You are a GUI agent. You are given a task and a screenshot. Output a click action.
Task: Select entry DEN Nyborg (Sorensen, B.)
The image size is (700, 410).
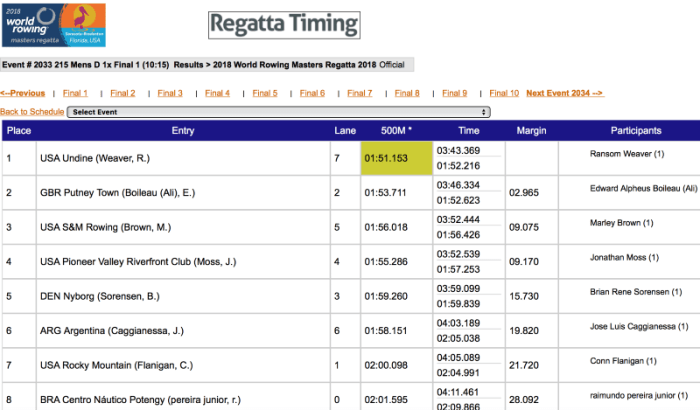[100, 296]
